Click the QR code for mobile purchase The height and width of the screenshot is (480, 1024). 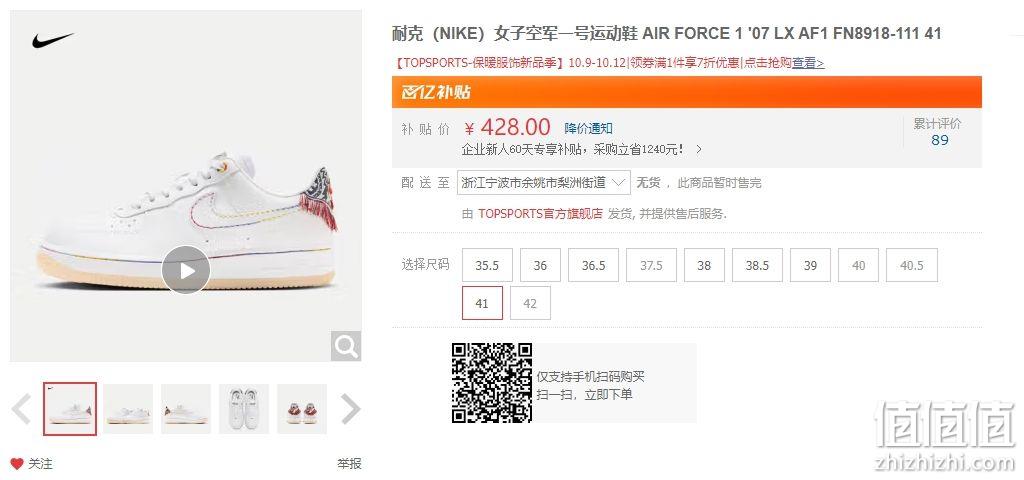point(492,383)
